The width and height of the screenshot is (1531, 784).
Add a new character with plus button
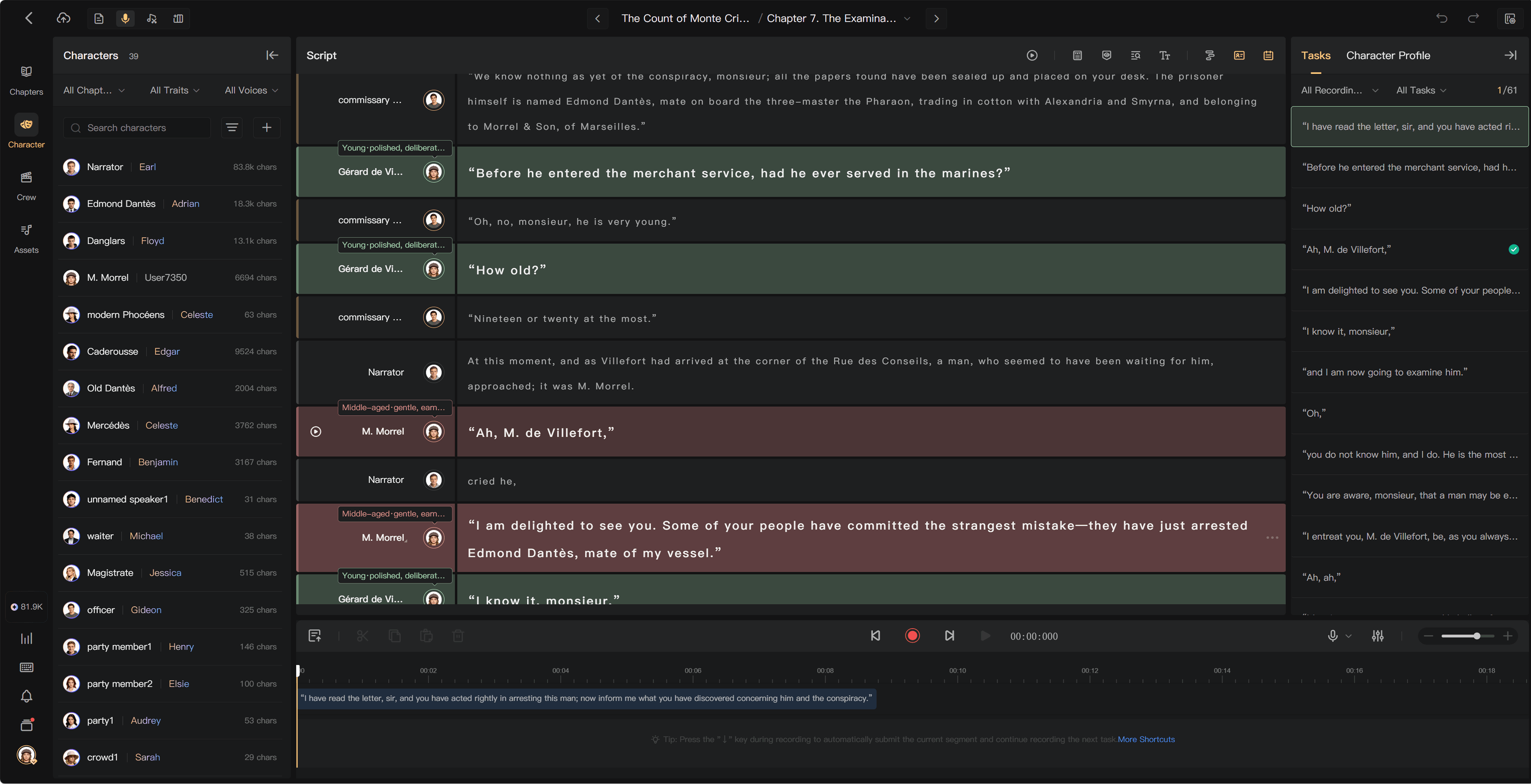[x=267, y=128]
